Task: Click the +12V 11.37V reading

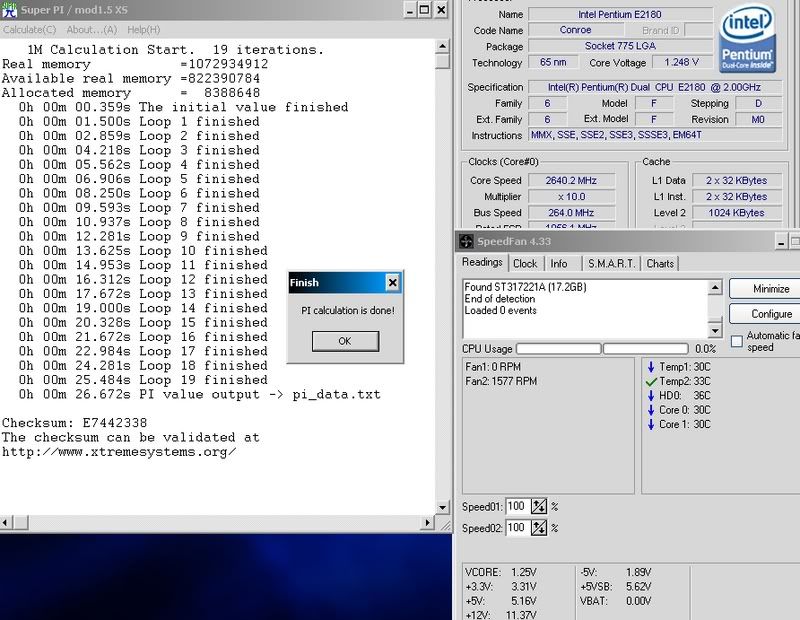Action: (501, 615)
